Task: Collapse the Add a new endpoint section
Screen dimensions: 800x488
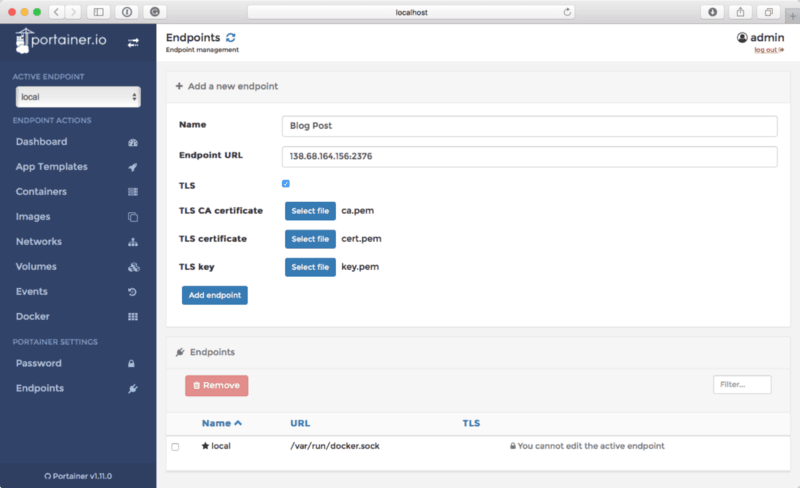Action: (x=226, y=86)
